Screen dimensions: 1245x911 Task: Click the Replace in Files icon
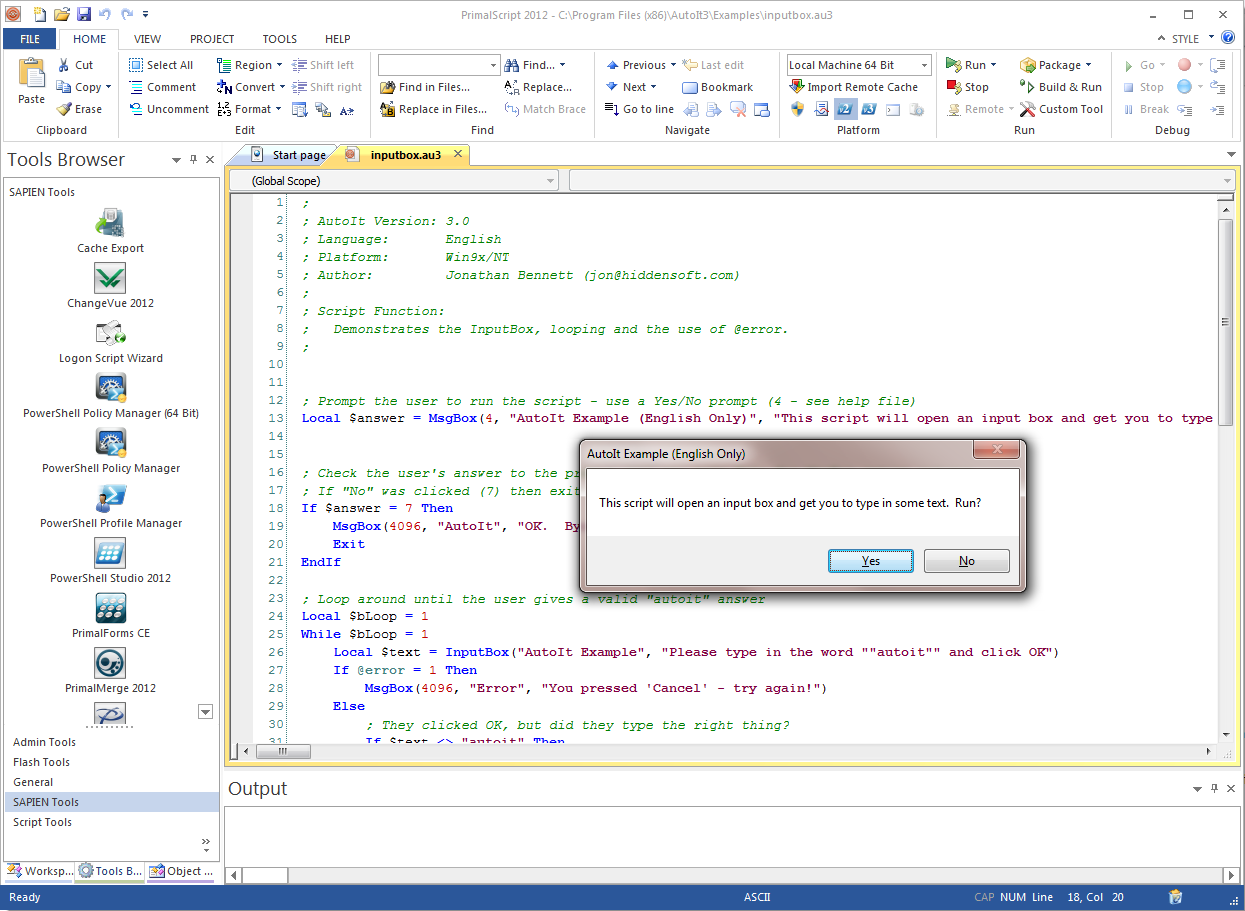pyautogui.click(x=388, y=109)
